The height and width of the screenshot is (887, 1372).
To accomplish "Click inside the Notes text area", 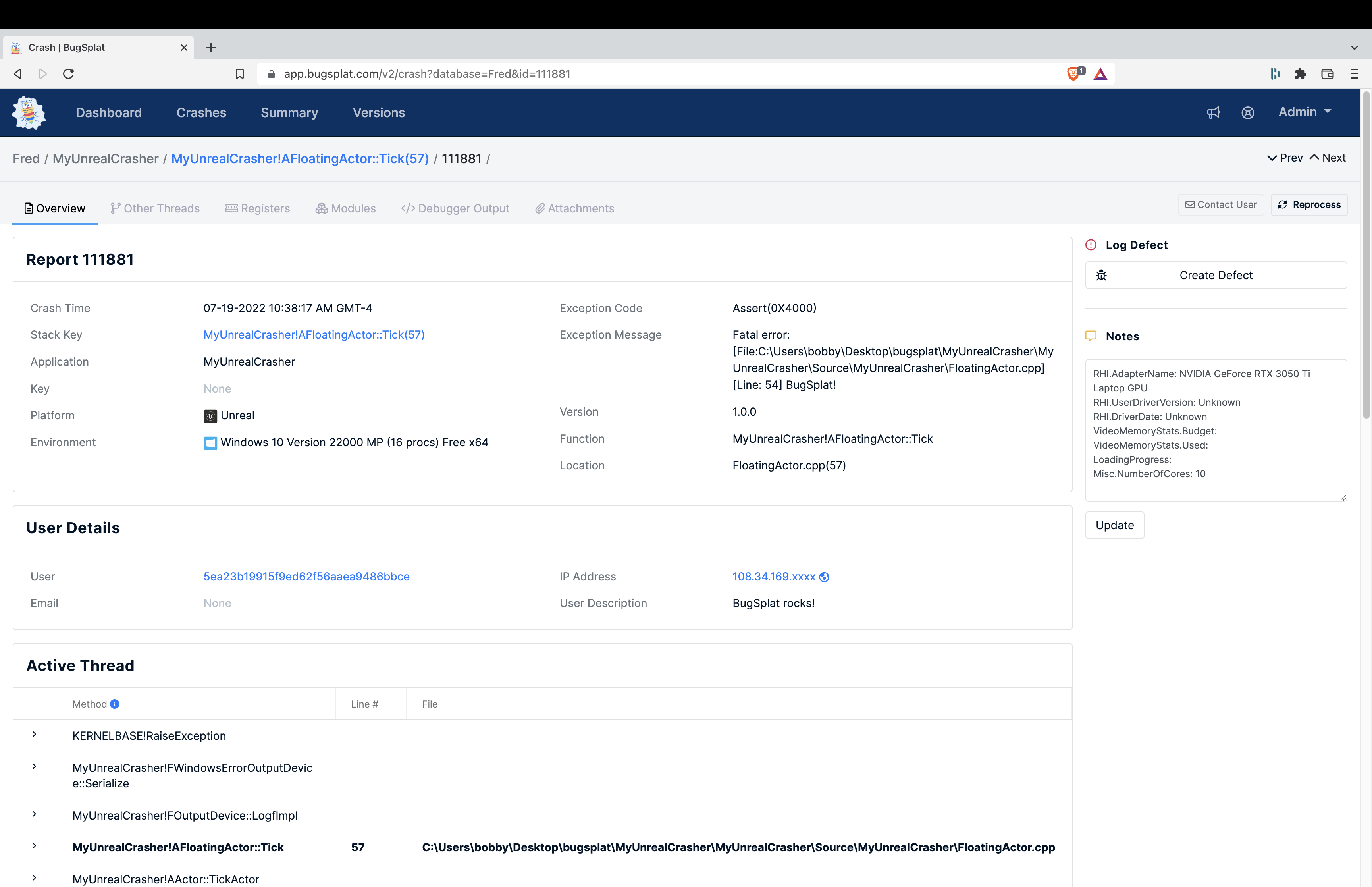I will pos(1216,430).
